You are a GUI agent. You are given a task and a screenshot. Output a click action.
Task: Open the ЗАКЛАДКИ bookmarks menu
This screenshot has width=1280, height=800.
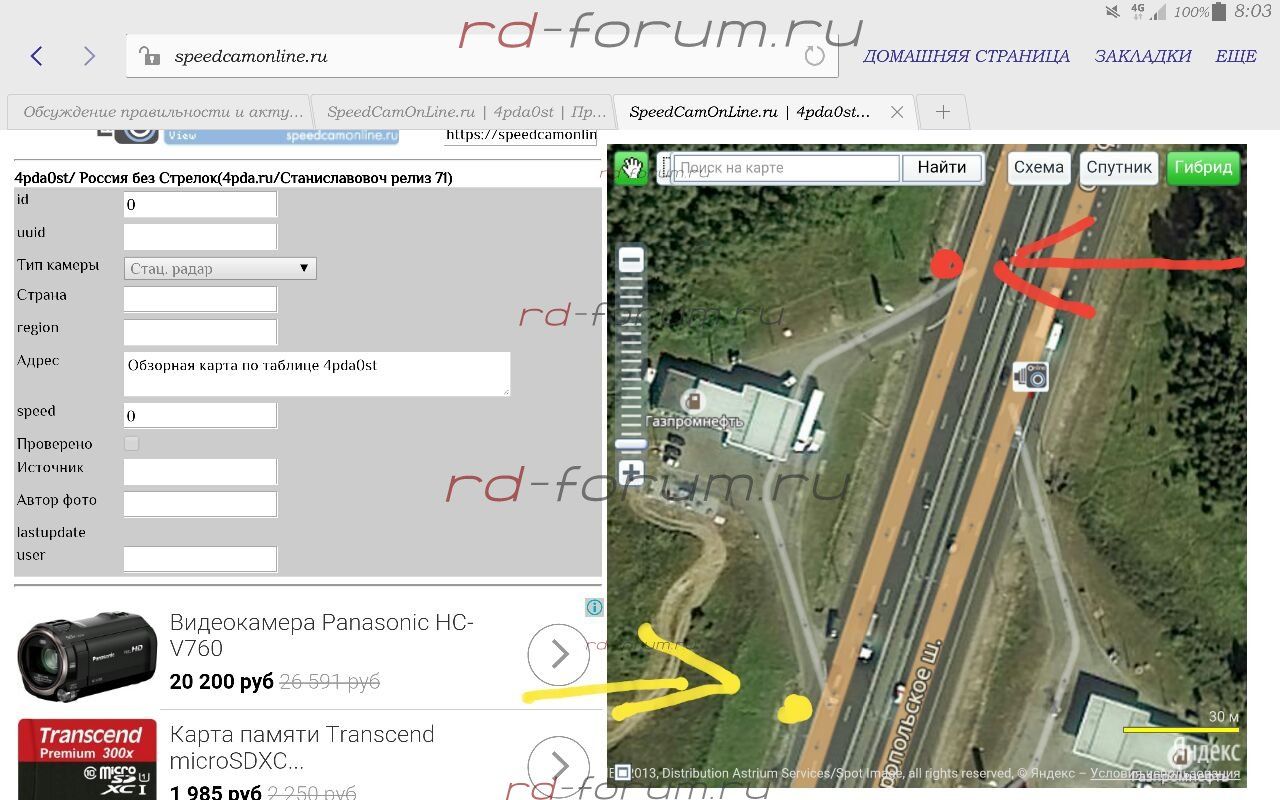click(1142, 56)
